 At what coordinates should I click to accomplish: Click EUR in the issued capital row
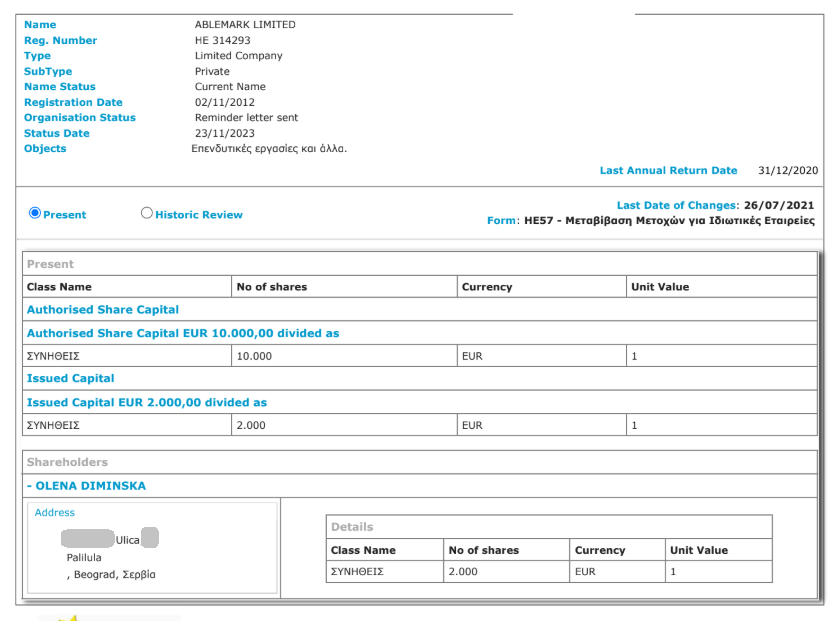pos(472,426)
